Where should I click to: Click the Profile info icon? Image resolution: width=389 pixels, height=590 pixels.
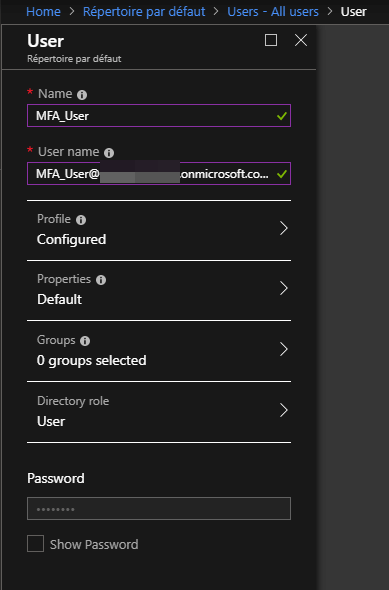tap(81, 220)
